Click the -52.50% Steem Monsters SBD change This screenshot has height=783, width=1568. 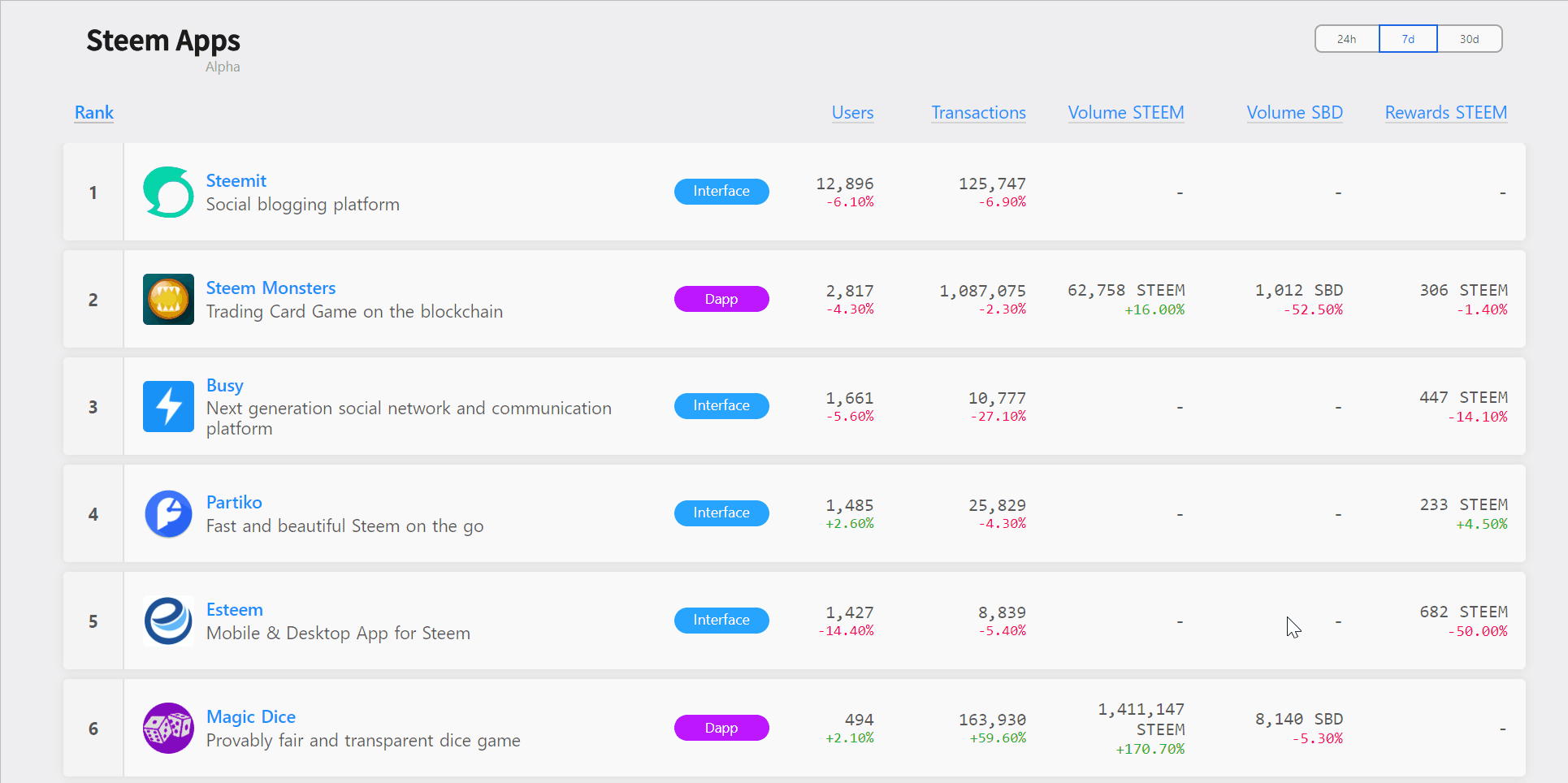(x=1313, y=310)
